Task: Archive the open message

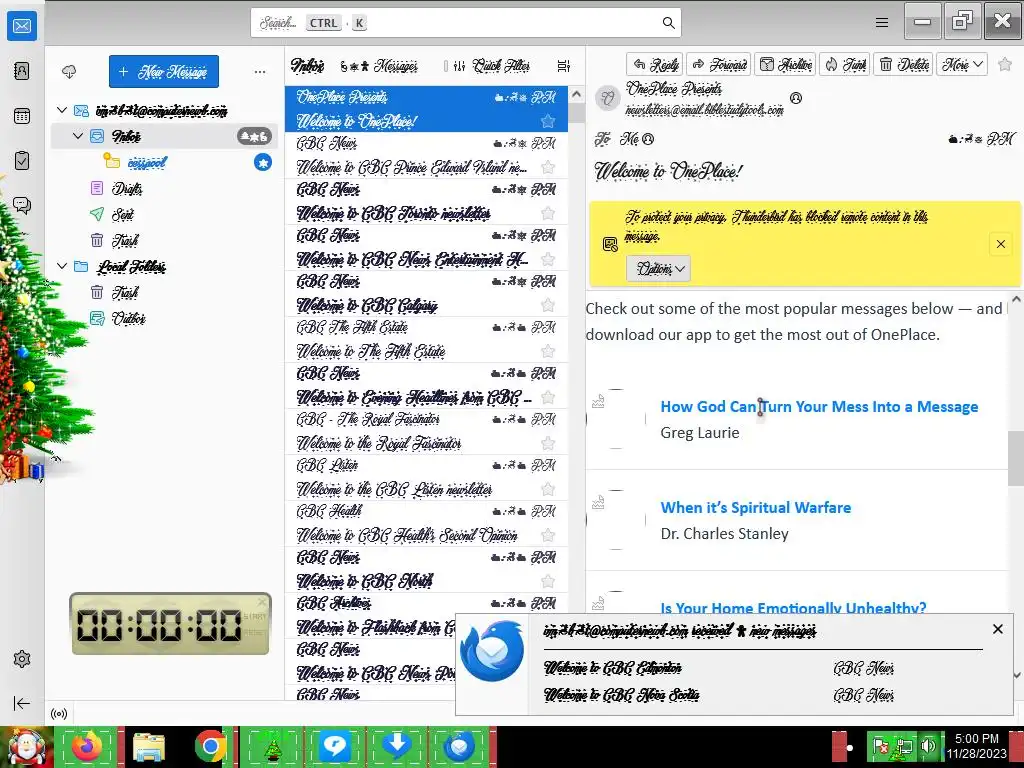Action: click(786, 64)
